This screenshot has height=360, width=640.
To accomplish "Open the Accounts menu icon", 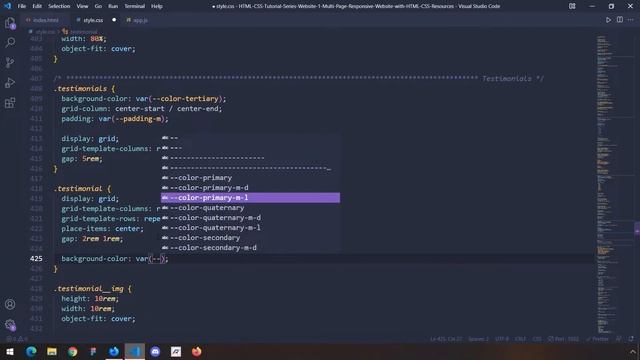I will point(10,304).
